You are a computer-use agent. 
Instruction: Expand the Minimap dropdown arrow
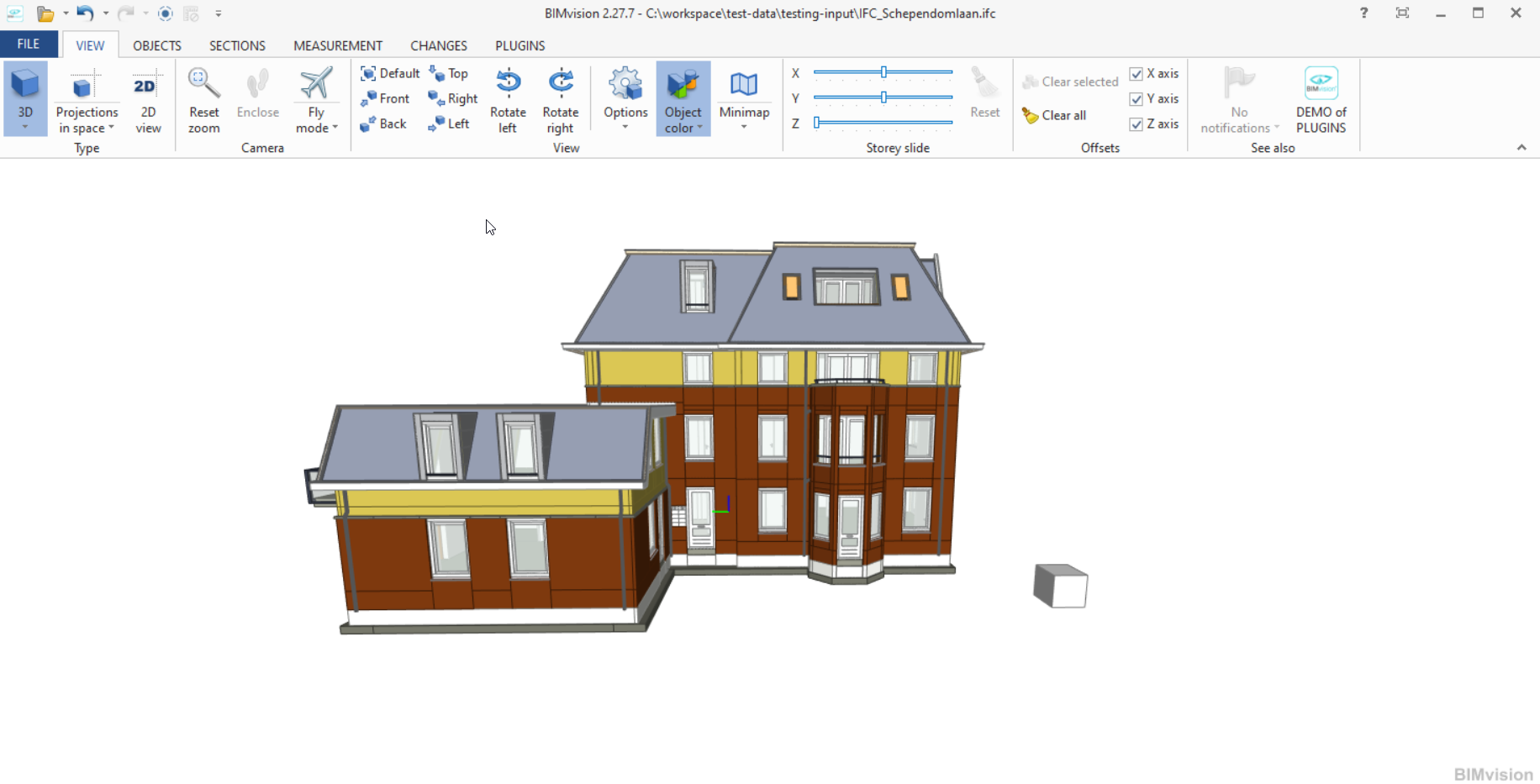744,127
